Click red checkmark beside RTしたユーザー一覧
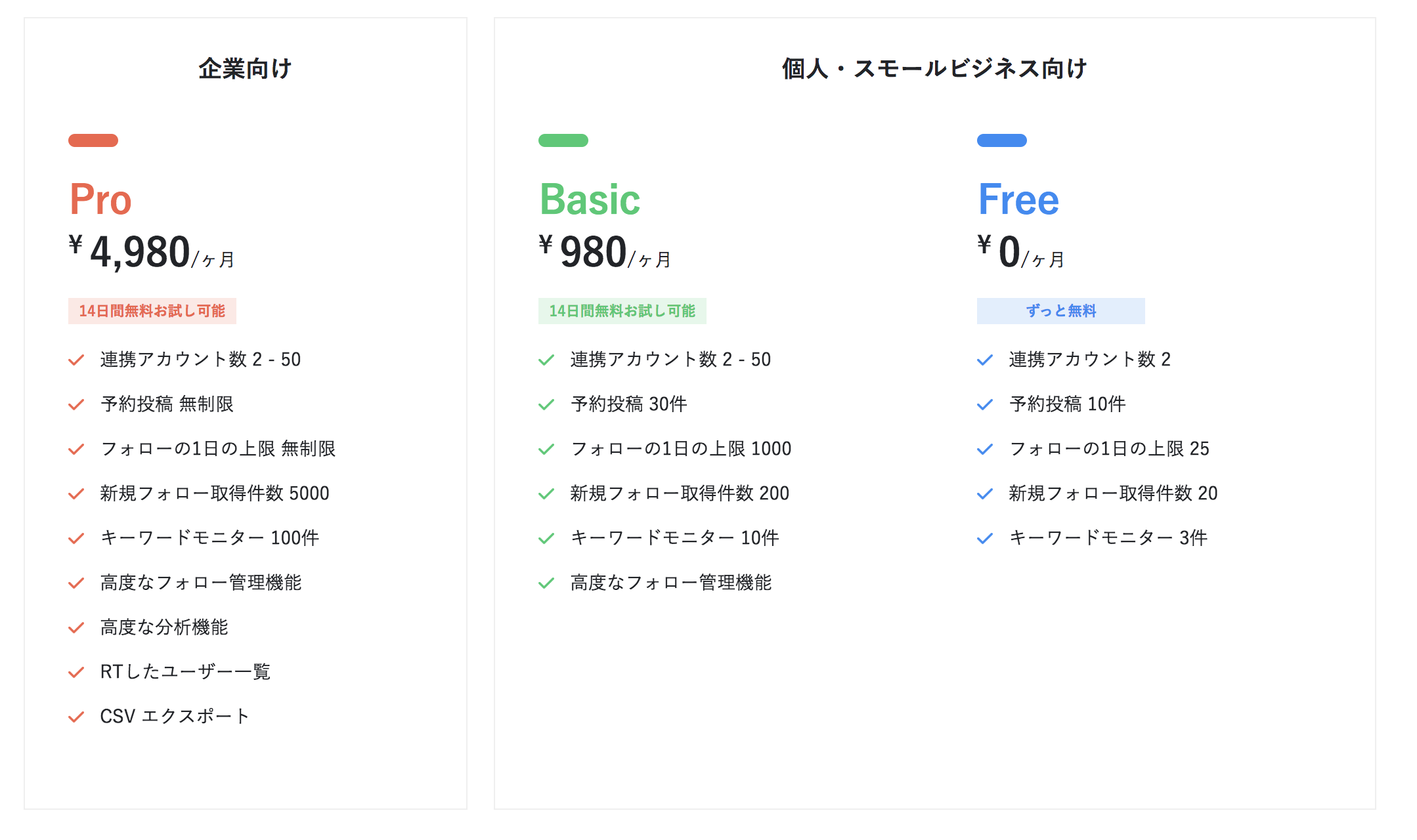This screenshot has height=840, width=1417. point(76,672)
